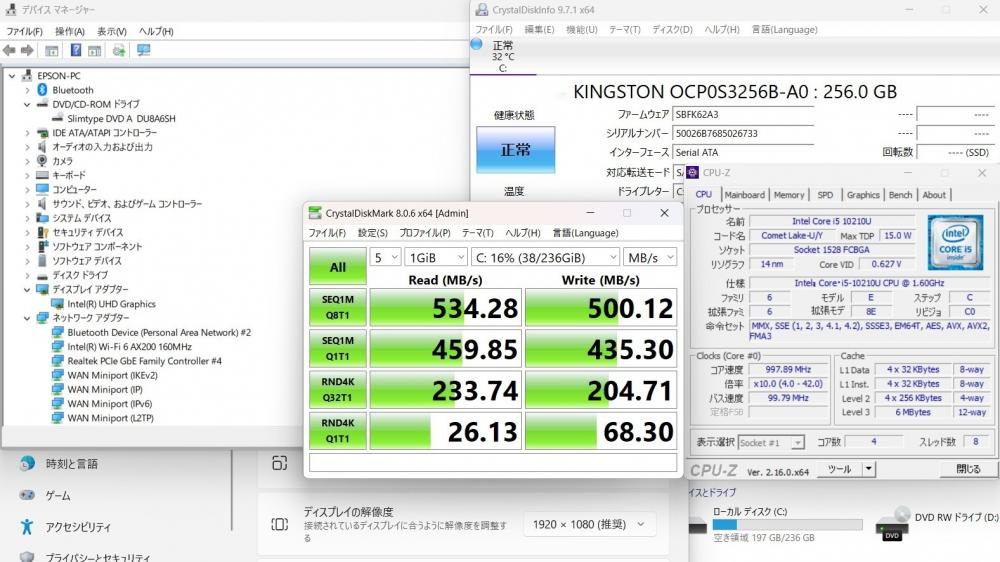Run the RND4K Q32T1 test
The width and height of the screenshot is (1000, 562).
point(337,390)
